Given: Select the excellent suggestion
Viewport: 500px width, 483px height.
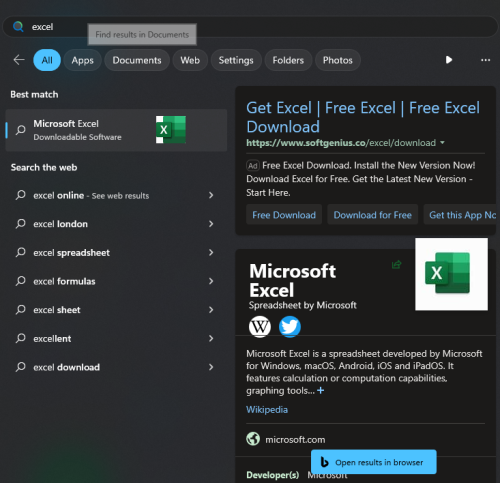Looking at the screenshot, I should (x=116, y=339).
